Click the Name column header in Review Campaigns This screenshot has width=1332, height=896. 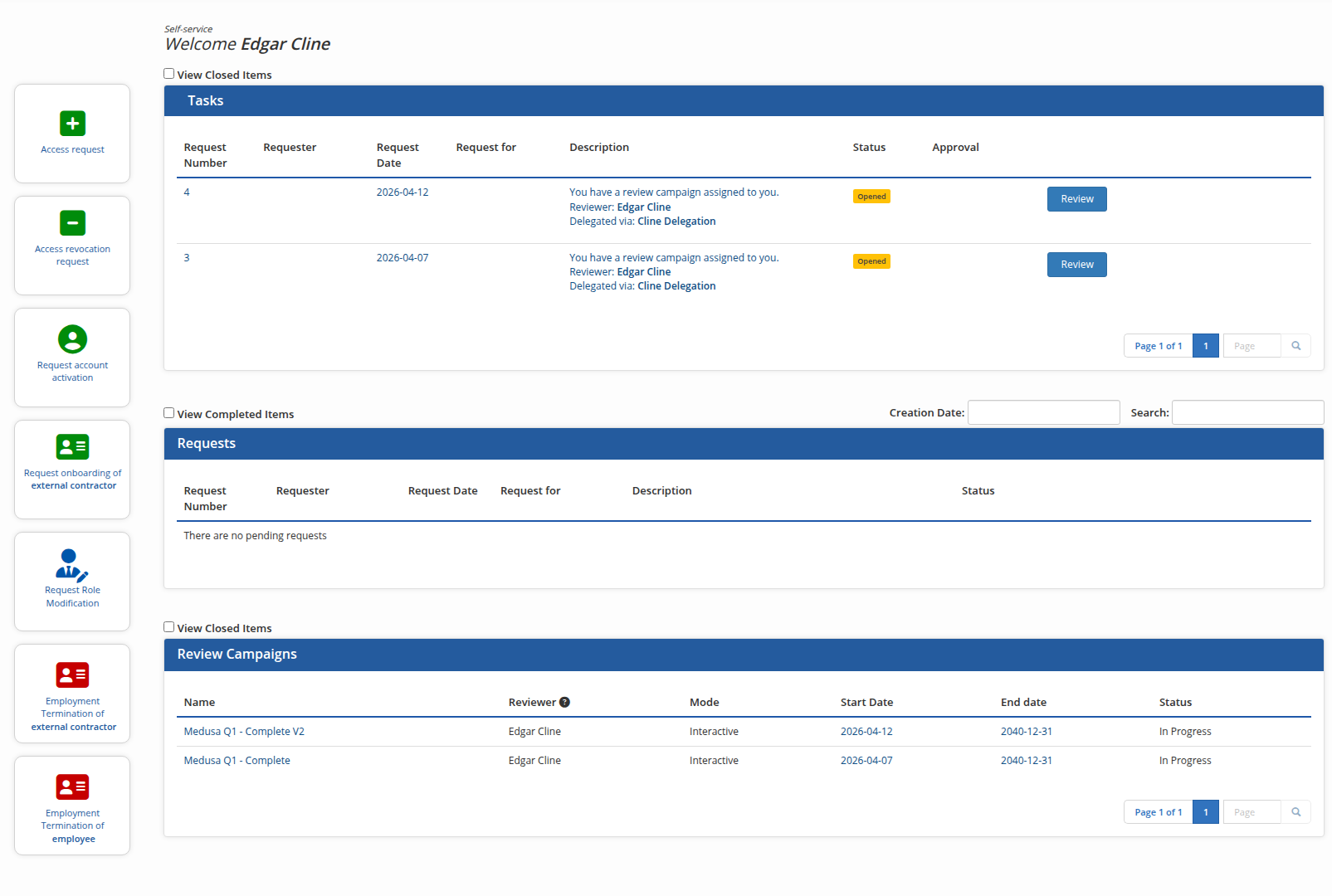click(x=199, y=703)
